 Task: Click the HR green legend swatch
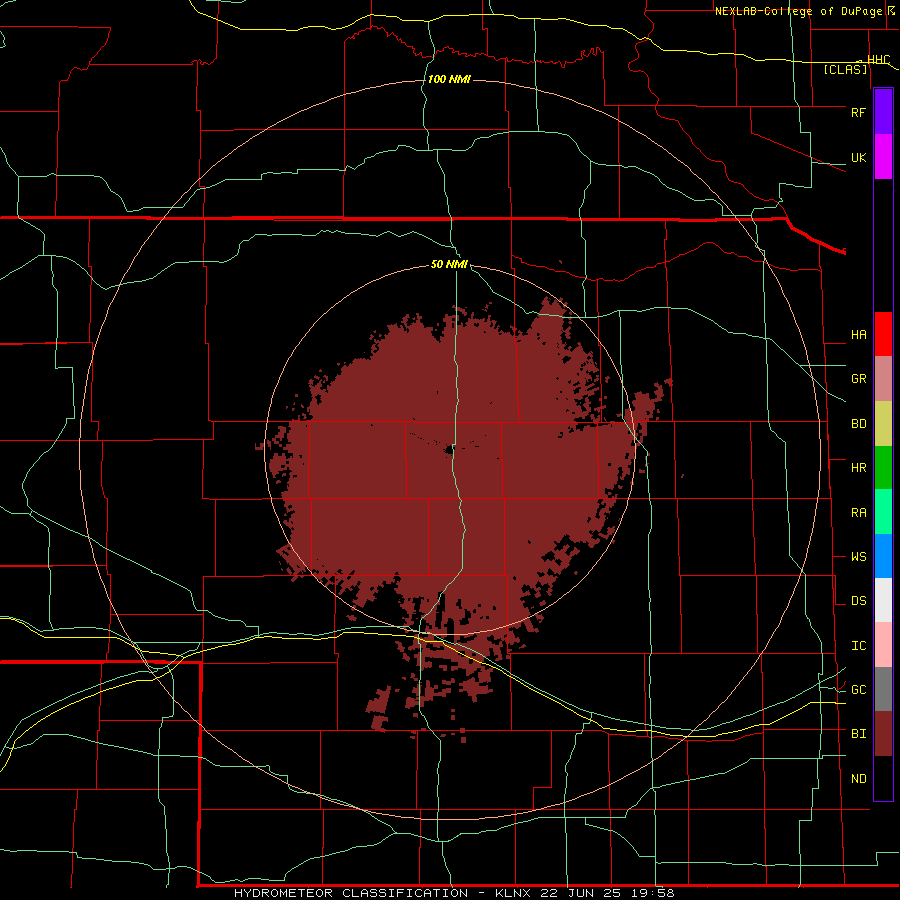tap(883, 468)
